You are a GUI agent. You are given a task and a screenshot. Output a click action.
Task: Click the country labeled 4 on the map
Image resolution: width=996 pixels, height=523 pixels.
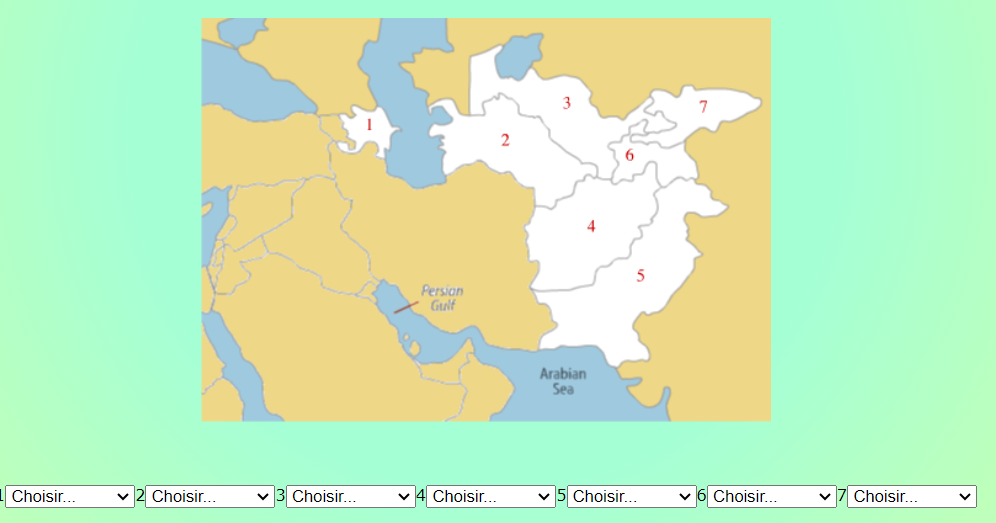tap(591, 226)
